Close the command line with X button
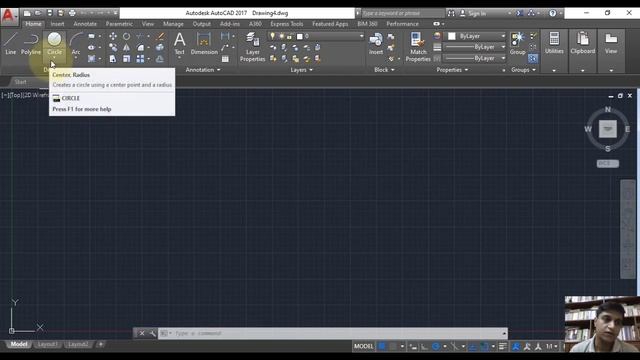This screenshot has height=360, width=640. [x=142, y=333]
